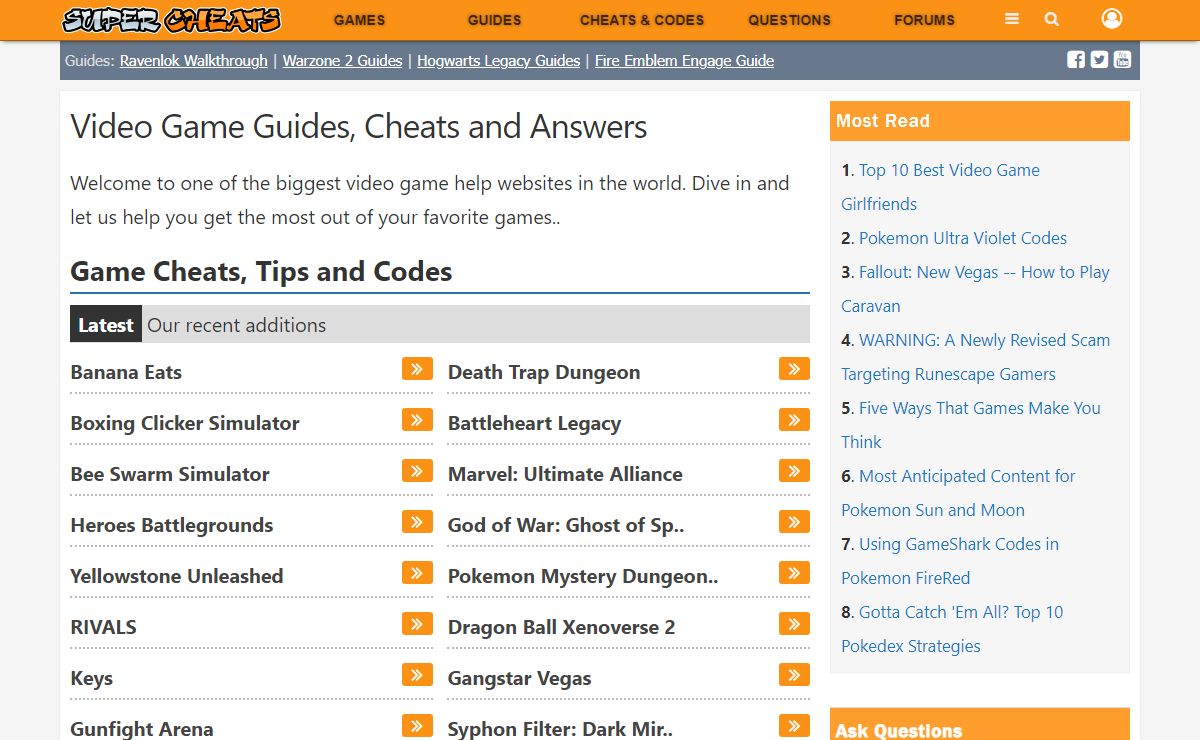Image resolution: width=1200 pixels, height=740 pixels.
Task: Open the Boxing Clicker Simulator entry
Action: 185,423
